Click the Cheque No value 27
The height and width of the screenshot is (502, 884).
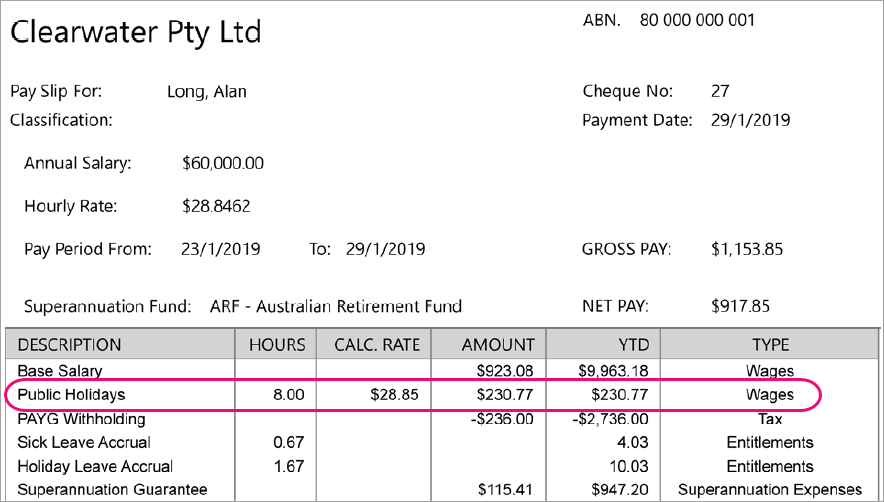tap(720, 92)
